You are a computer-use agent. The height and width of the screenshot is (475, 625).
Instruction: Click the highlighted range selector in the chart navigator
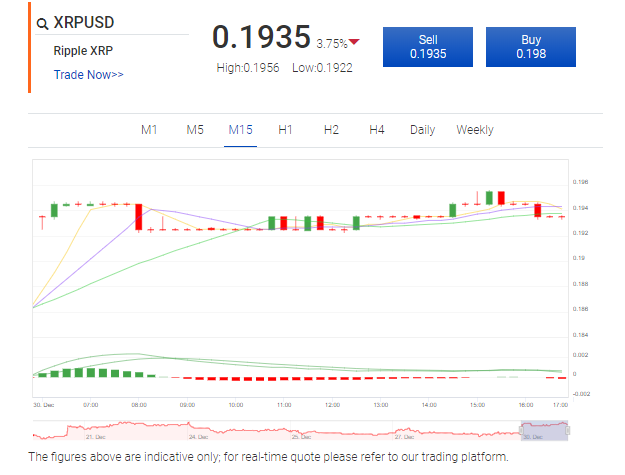tap(544, 430)
